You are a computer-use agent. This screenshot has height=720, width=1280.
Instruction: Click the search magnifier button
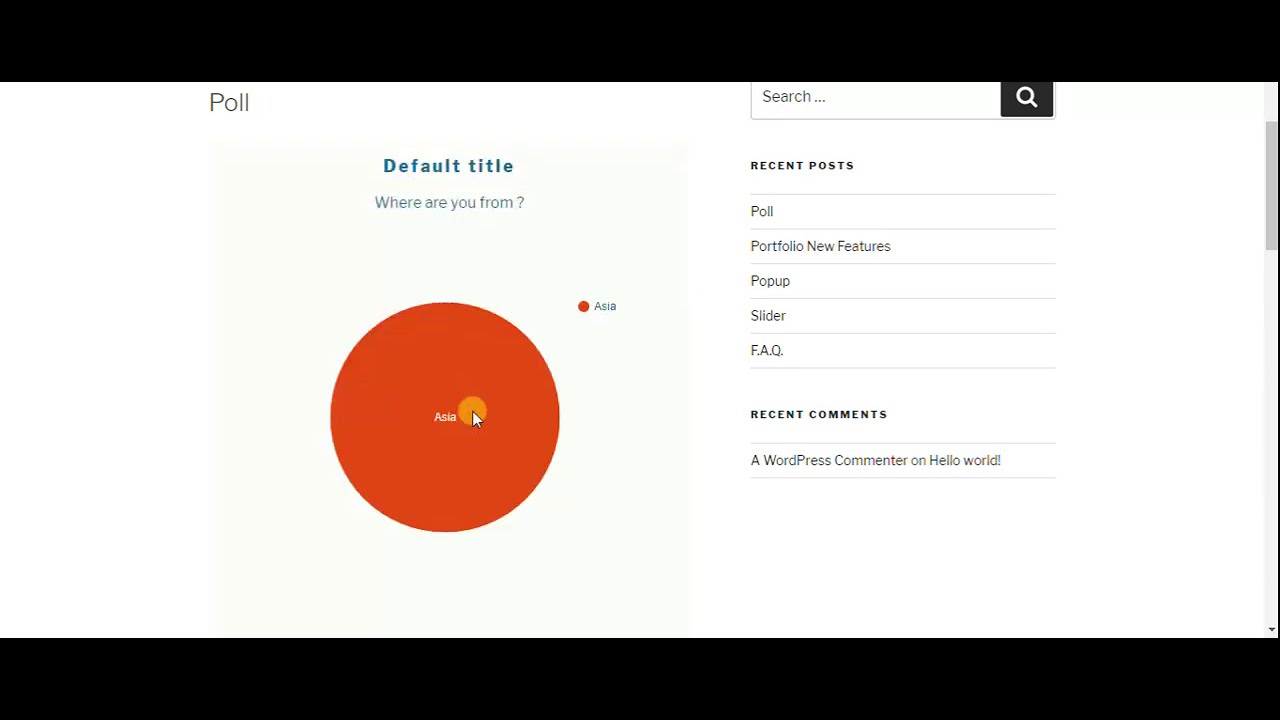click(x=1027, y=98)
